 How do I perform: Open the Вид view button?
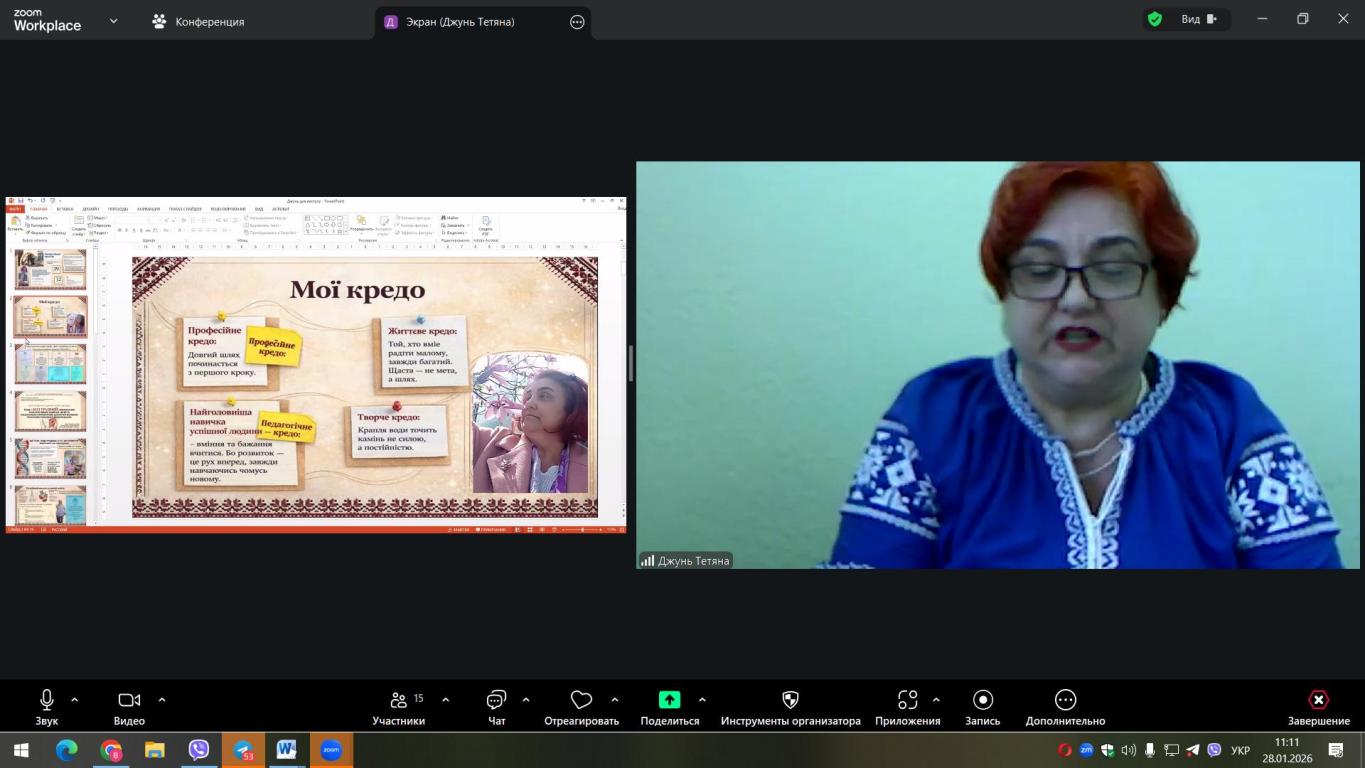point(1198,19)
